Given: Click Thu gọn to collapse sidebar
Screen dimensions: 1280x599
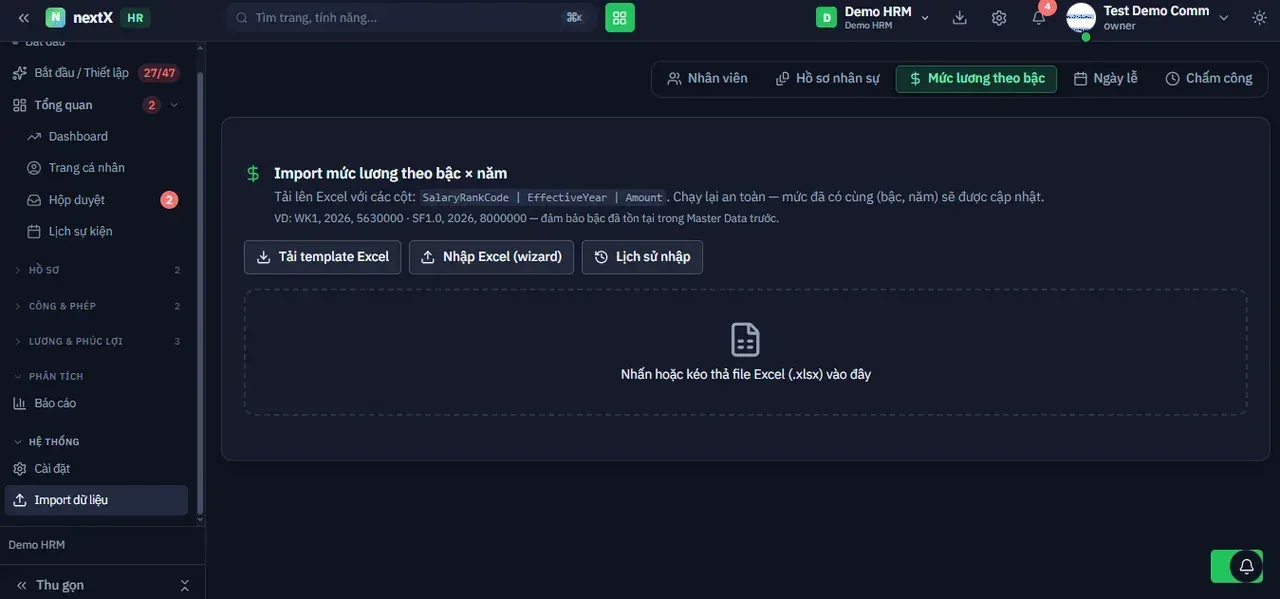Looking at the screenshot, I should click(60, 585).
